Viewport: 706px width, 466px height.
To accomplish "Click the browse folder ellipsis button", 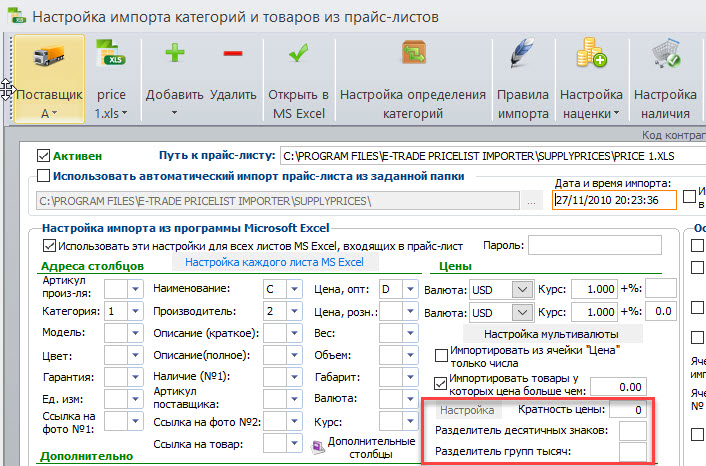I will coord(531,201).
